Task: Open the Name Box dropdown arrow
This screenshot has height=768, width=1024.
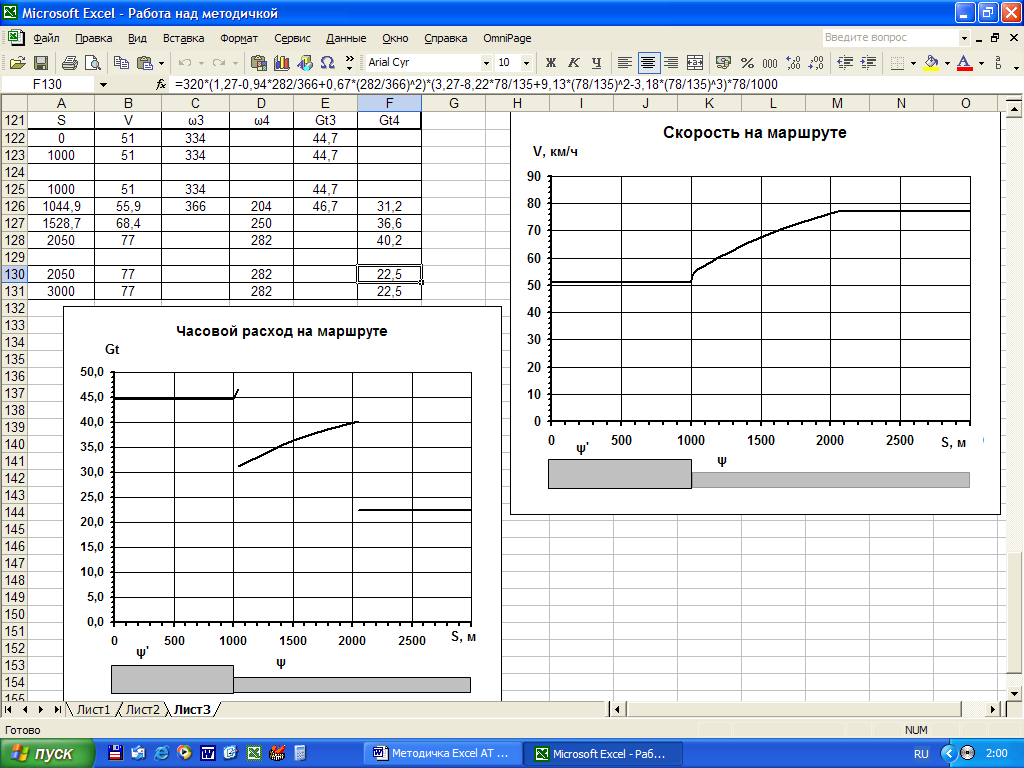Action: tap(103, 84)
